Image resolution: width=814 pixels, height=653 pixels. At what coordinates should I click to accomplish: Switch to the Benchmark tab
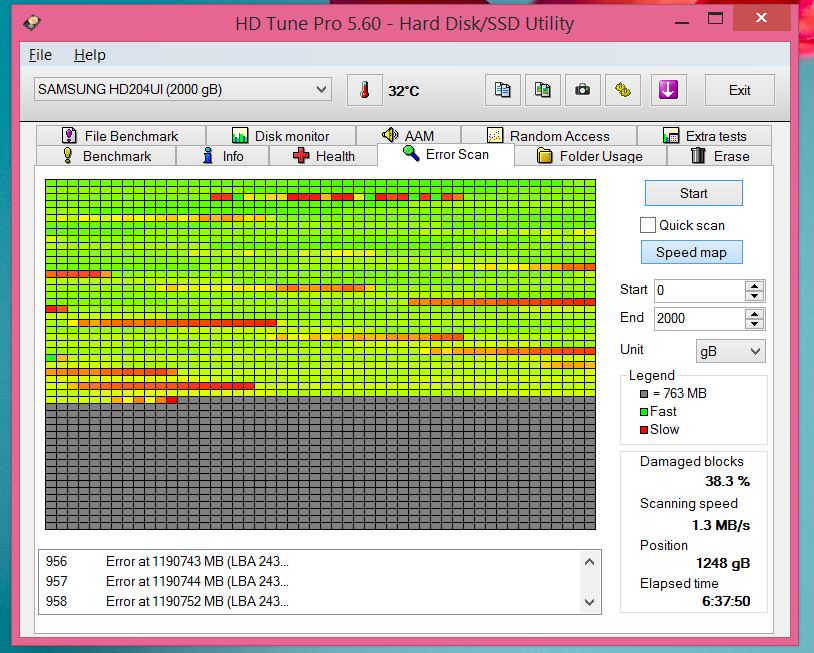coord(106,156)
